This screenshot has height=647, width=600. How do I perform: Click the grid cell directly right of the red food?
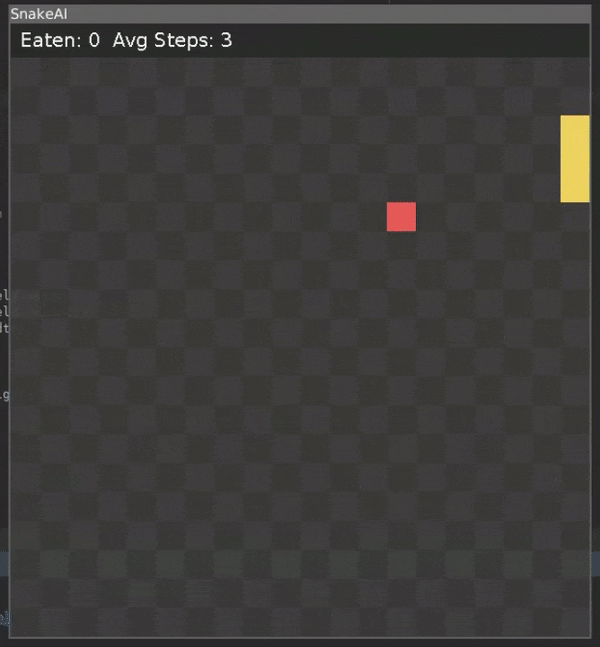[430, 217]
